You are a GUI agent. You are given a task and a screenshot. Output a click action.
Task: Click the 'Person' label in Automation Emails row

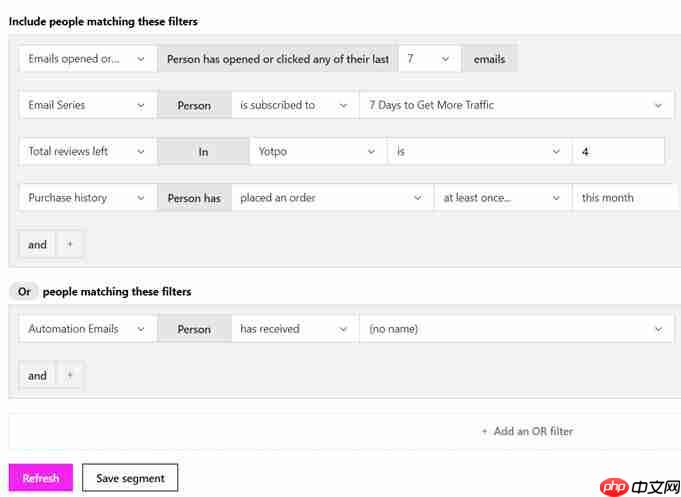click(x=194, y=329)
